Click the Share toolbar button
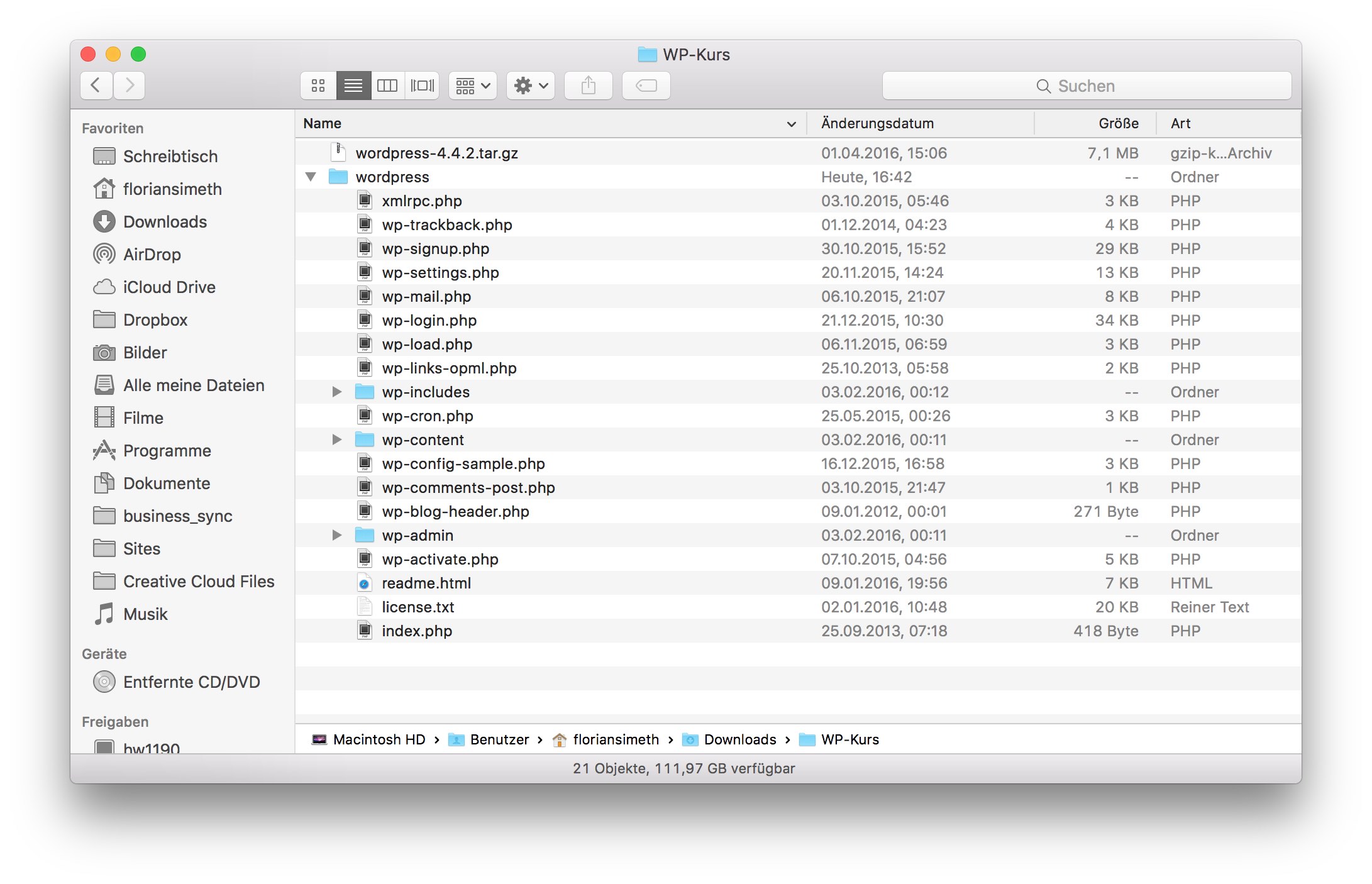The image size is (1372, 884). tap(589, 86)
